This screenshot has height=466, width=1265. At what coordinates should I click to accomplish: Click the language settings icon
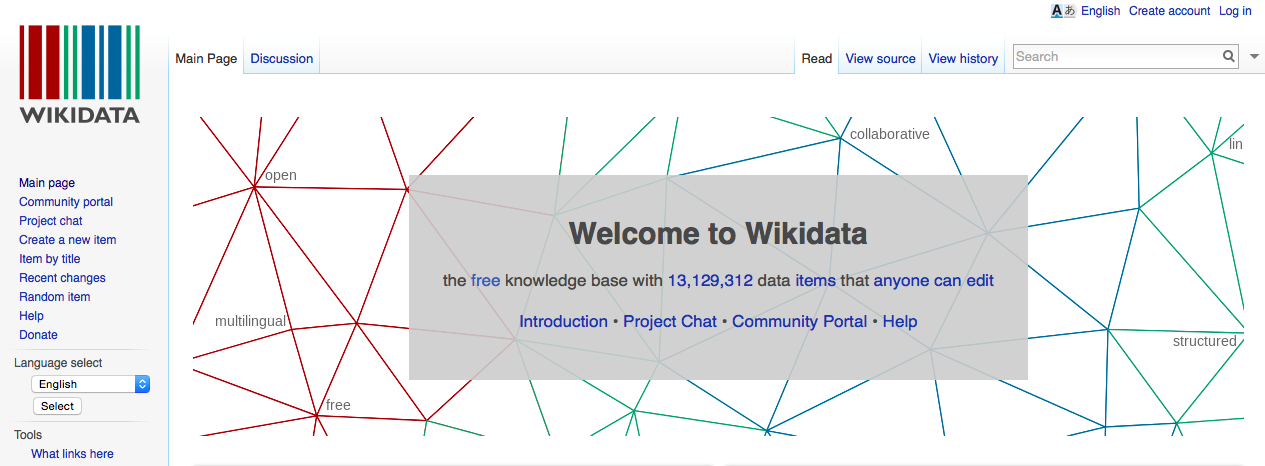1062,11
